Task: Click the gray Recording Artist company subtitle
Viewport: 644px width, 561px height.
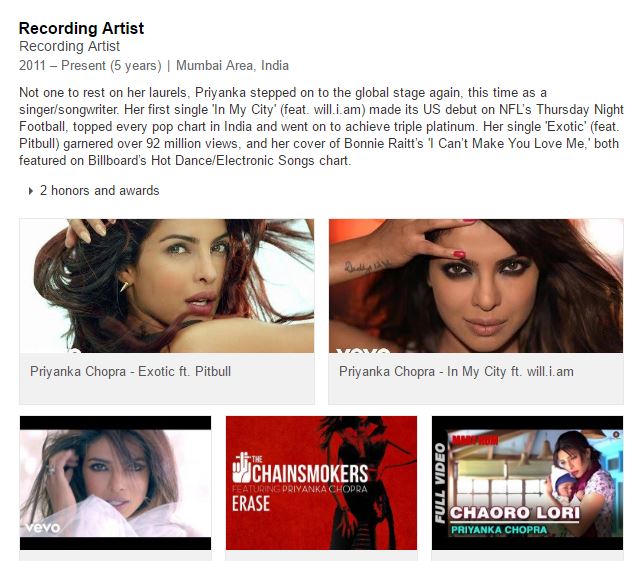Action: [x=69, y=46]
